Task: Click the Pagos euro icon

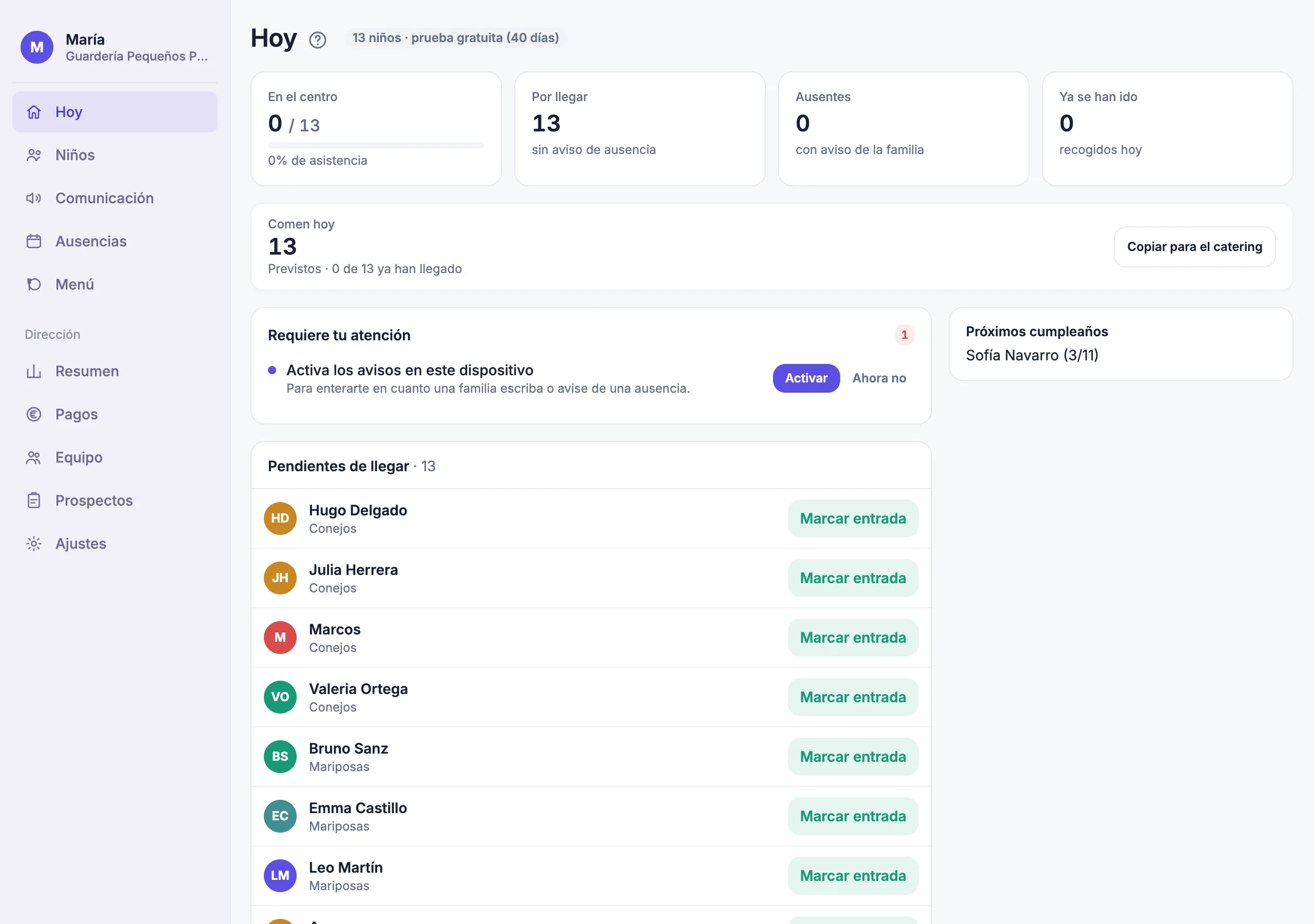Action: coord(34,414)
